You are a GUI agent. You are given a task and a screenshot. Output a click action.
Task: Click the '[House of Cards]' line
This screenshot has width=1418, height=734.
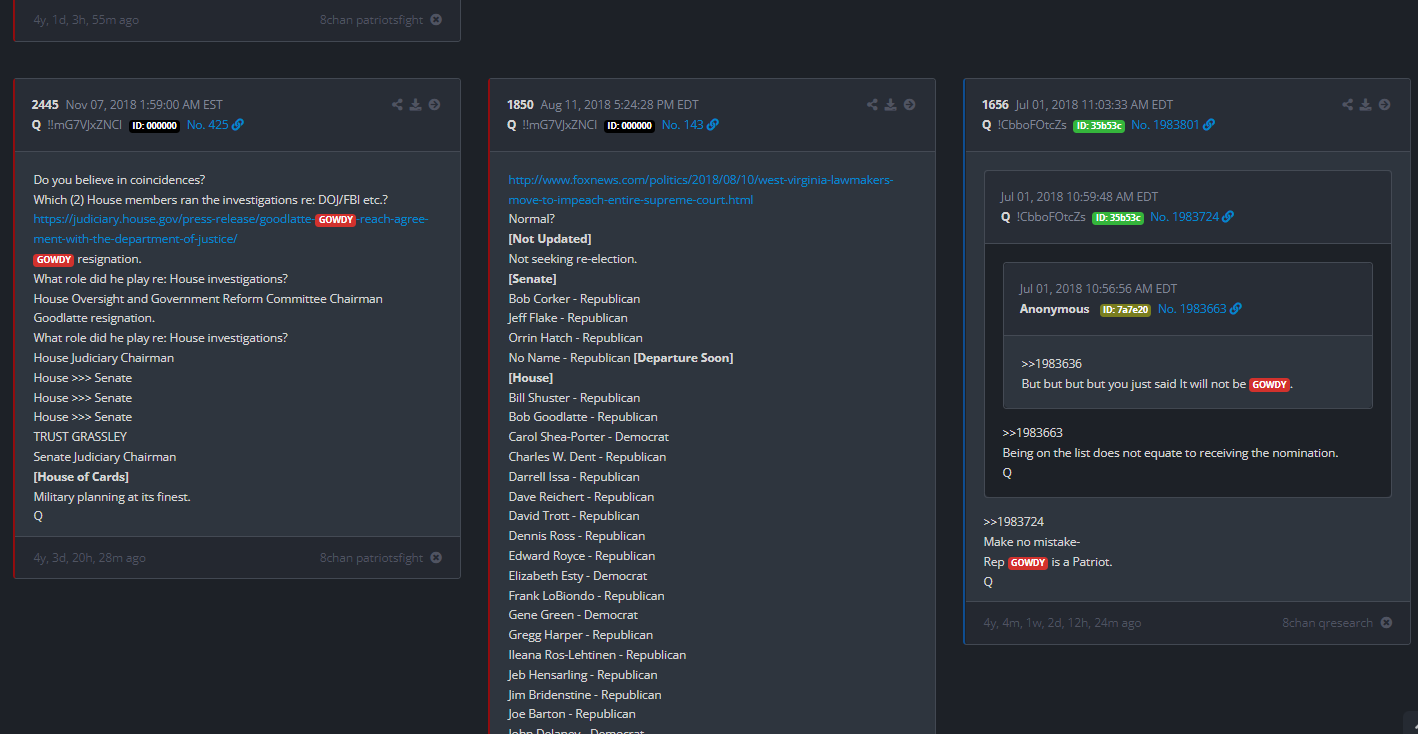coord(81,477)
